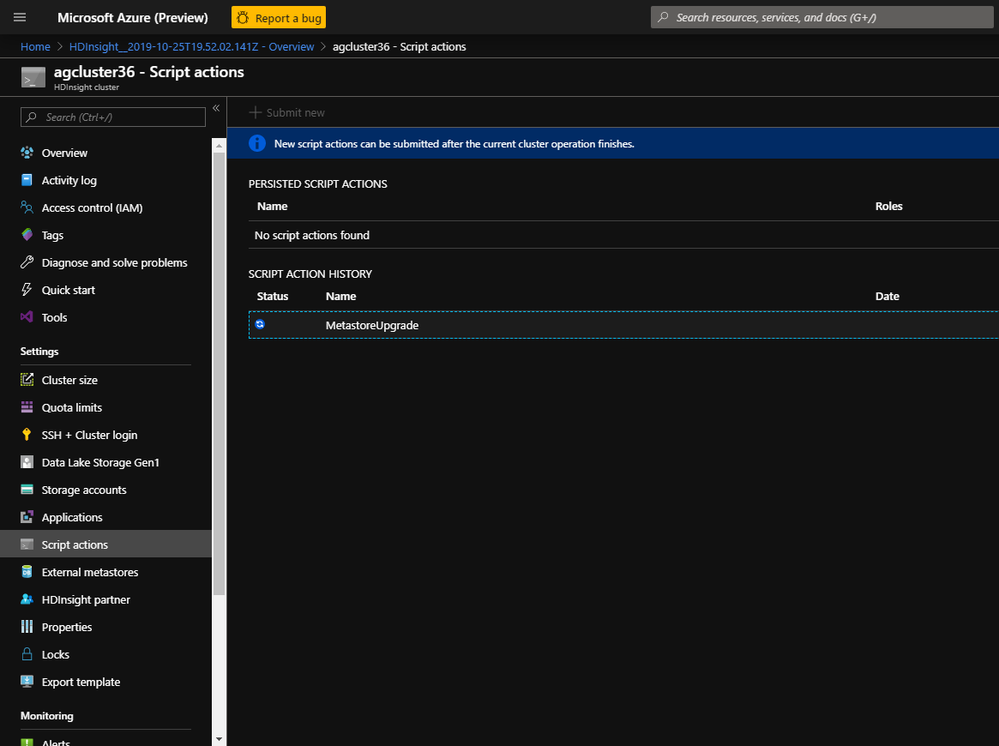Click the Access control (IAM) icon

[27, 208]
